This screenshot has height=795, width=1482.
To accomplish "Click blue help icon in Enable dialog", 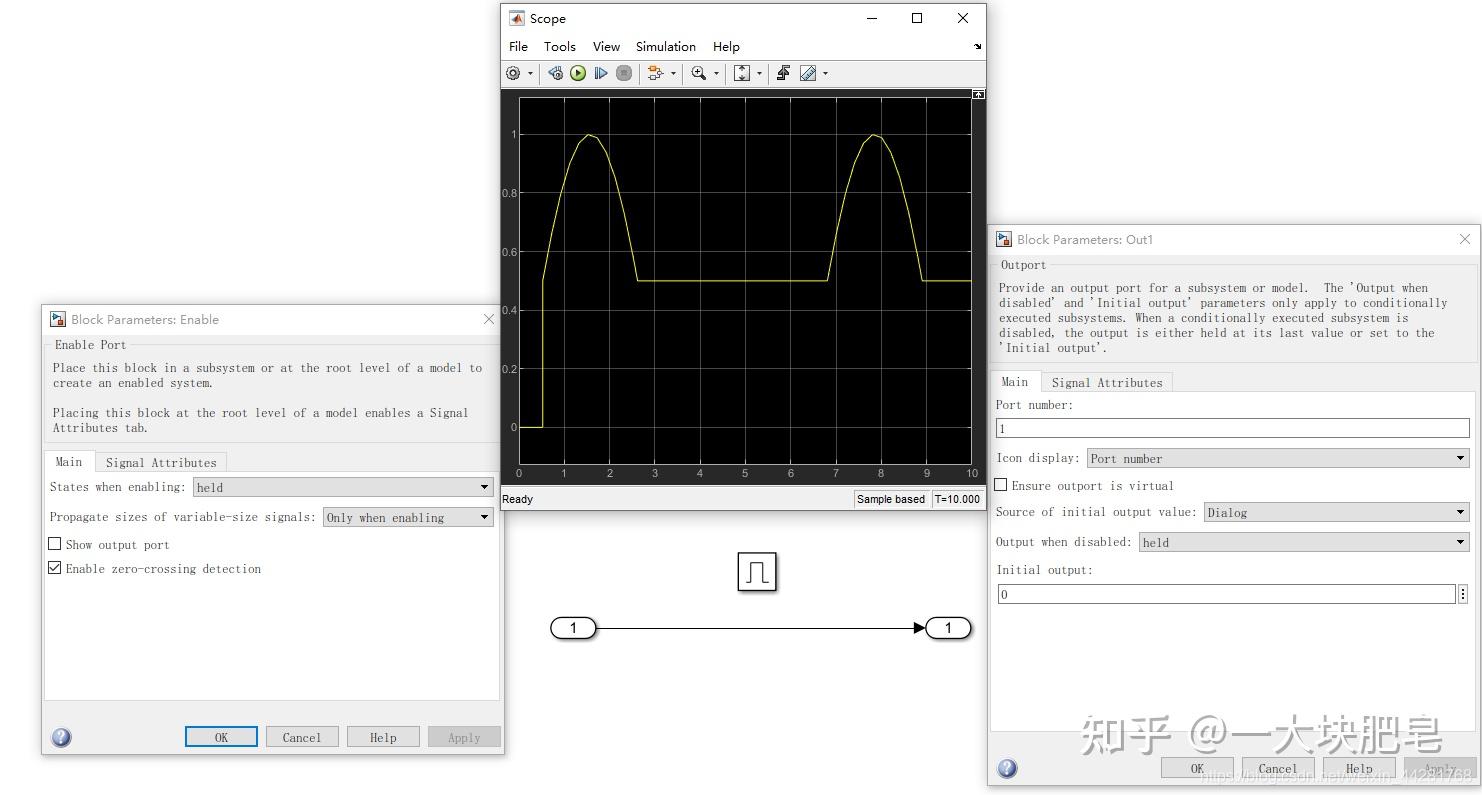I will 61,737.
